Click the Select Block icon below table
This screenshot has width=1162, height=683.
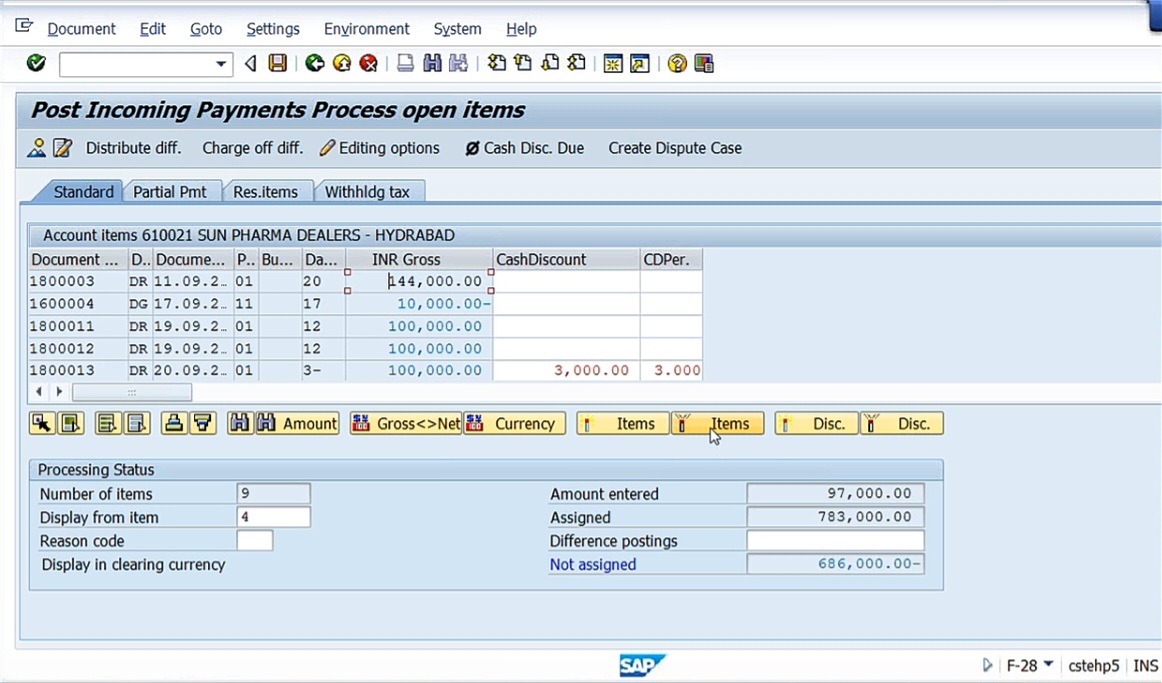tap(107, 424)
